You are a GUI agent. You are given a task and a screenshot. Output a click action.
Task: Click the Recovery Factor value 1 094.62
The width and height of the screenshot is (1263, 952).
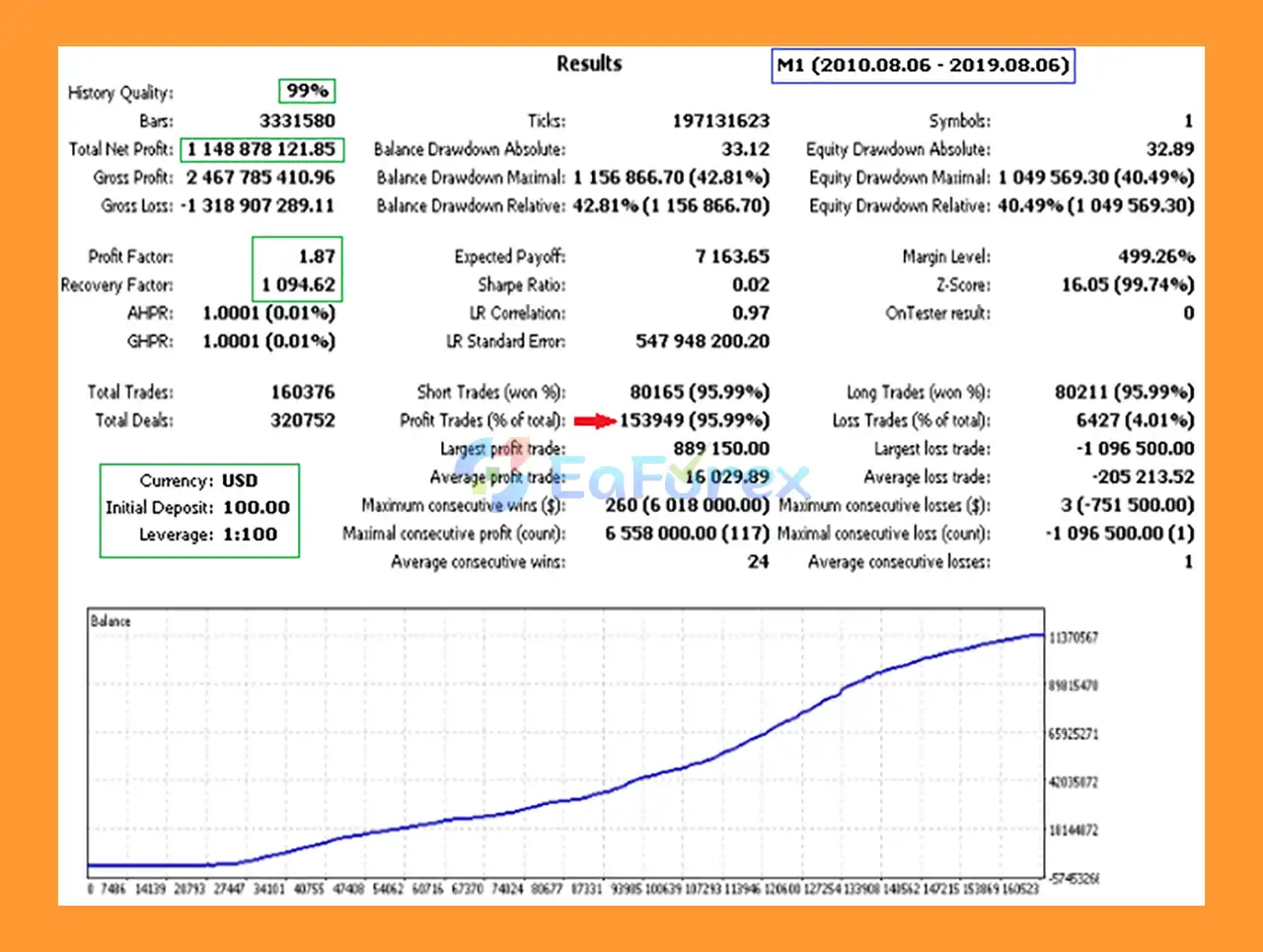(x=298, y=285)
